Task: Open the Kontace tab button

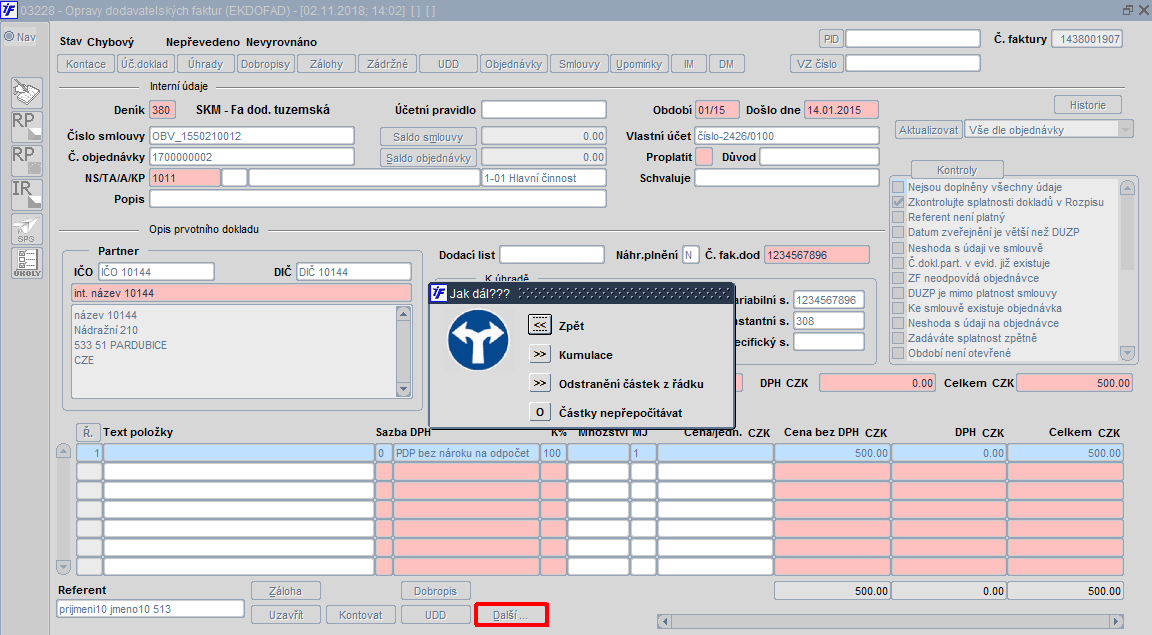Action: click(86, 64)
